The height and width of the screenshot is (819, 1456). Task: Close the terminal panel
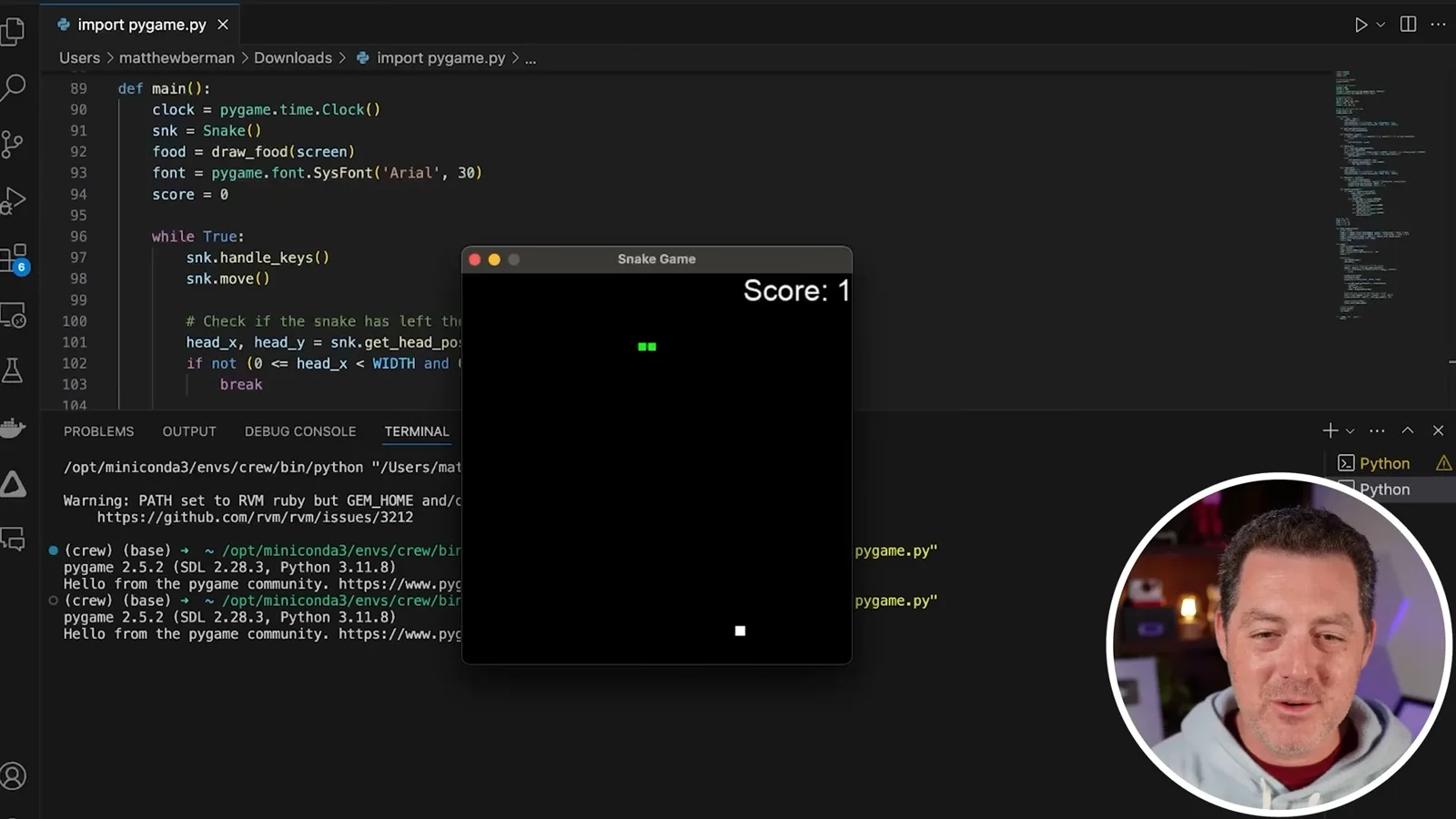[x=1438, y=430]
